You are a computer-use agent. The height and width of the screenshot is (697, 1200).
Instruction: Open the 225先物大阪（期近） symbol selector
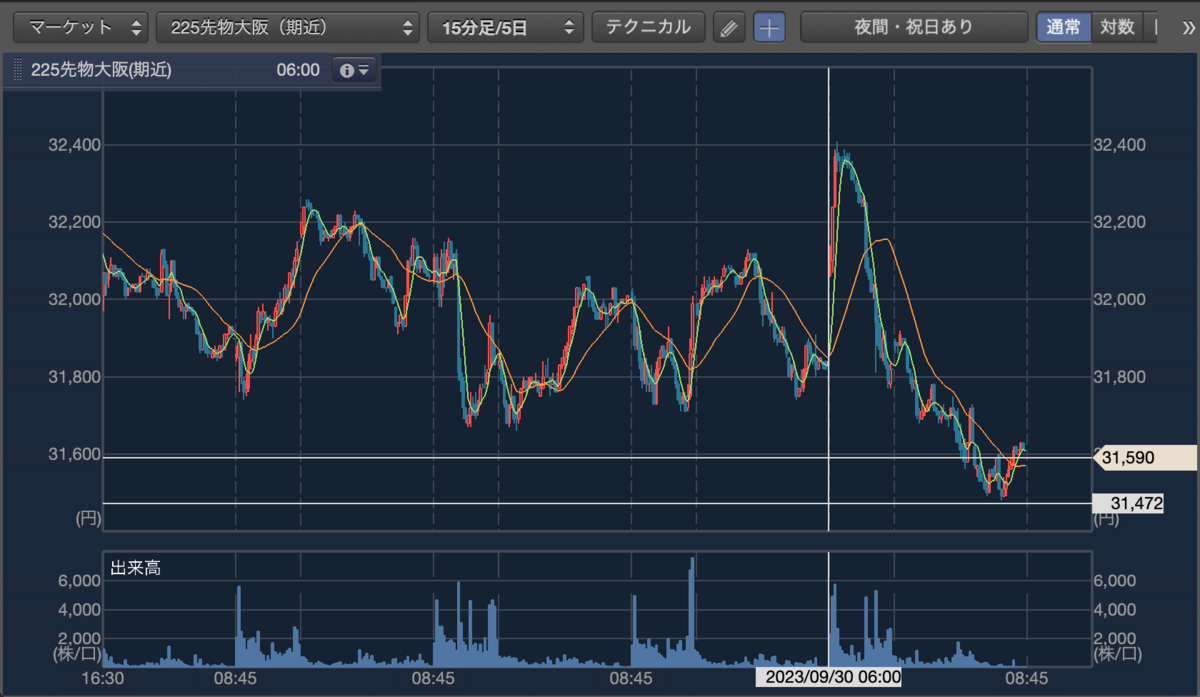point(288,27)
